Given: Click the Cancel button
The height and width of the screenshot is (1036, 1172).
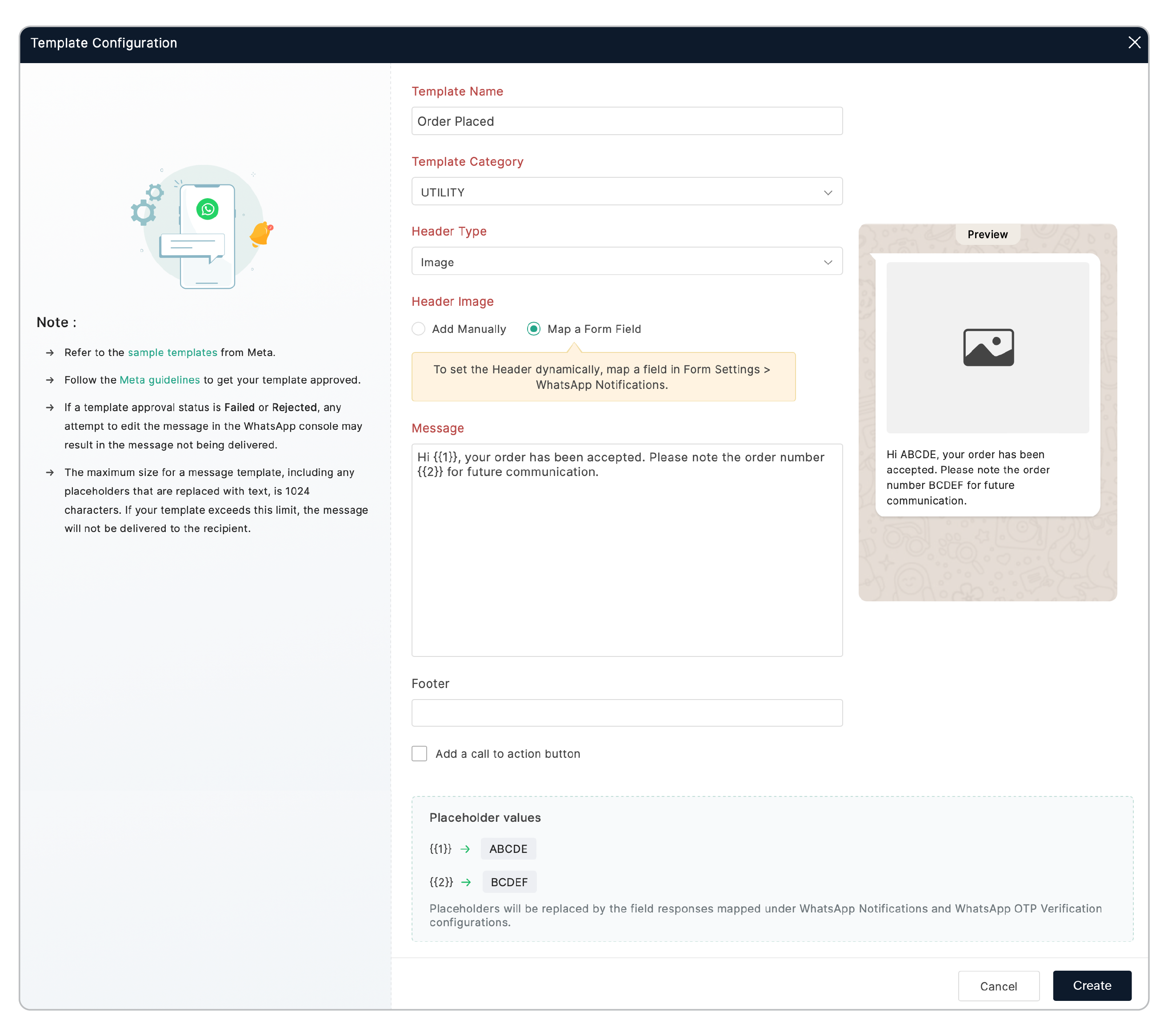Looking at the screenshot, I should [998, 986].
